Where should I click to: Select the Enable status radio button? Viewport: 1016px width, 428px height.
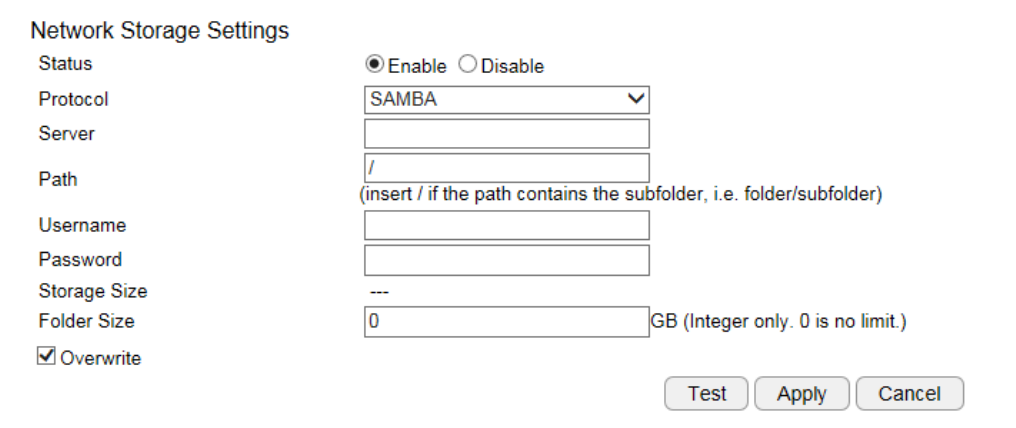click(375, 65)
